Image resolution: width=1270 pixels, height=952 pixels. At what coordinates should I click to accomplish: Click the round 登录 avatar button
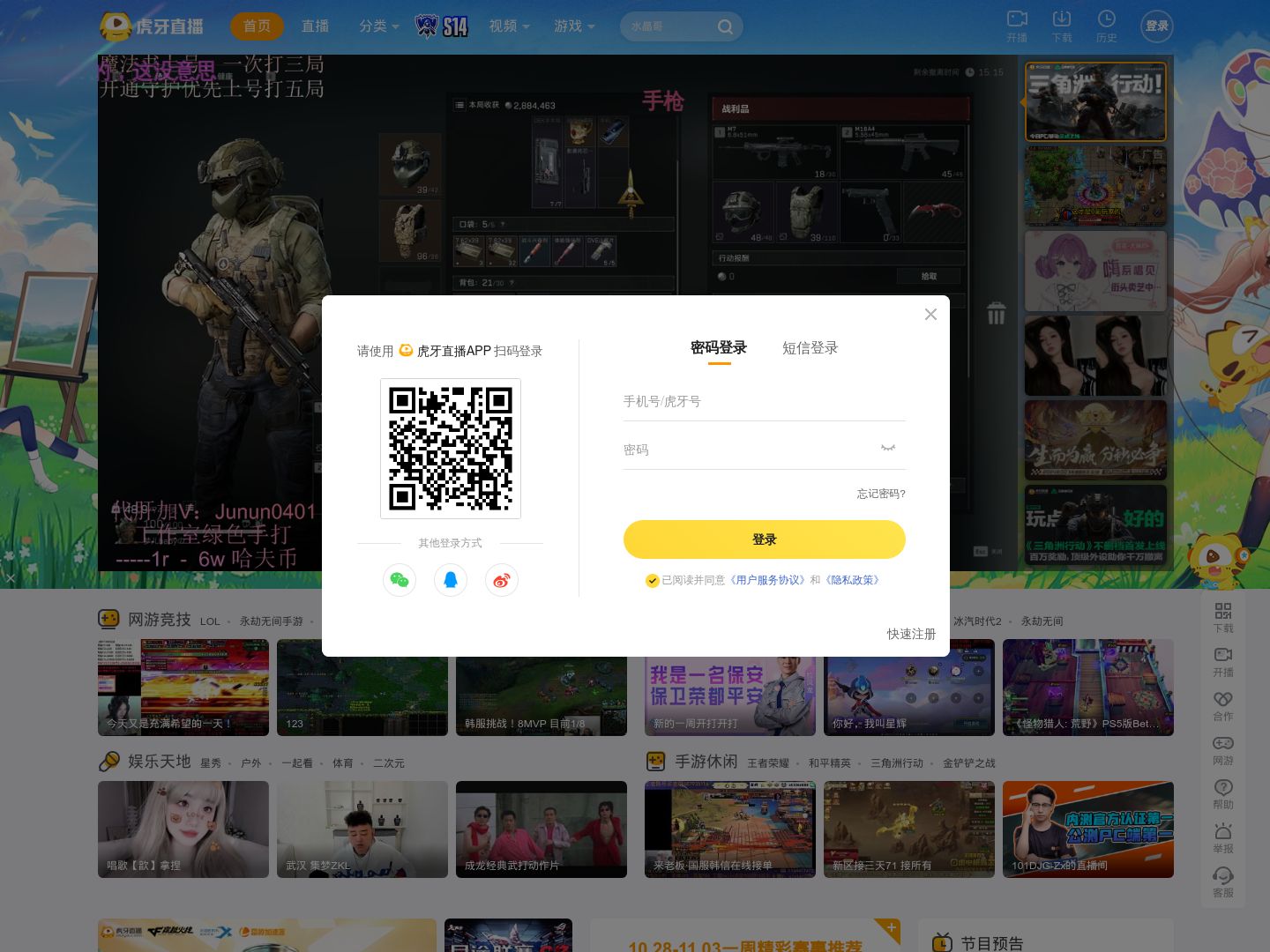pos(1157,26)
